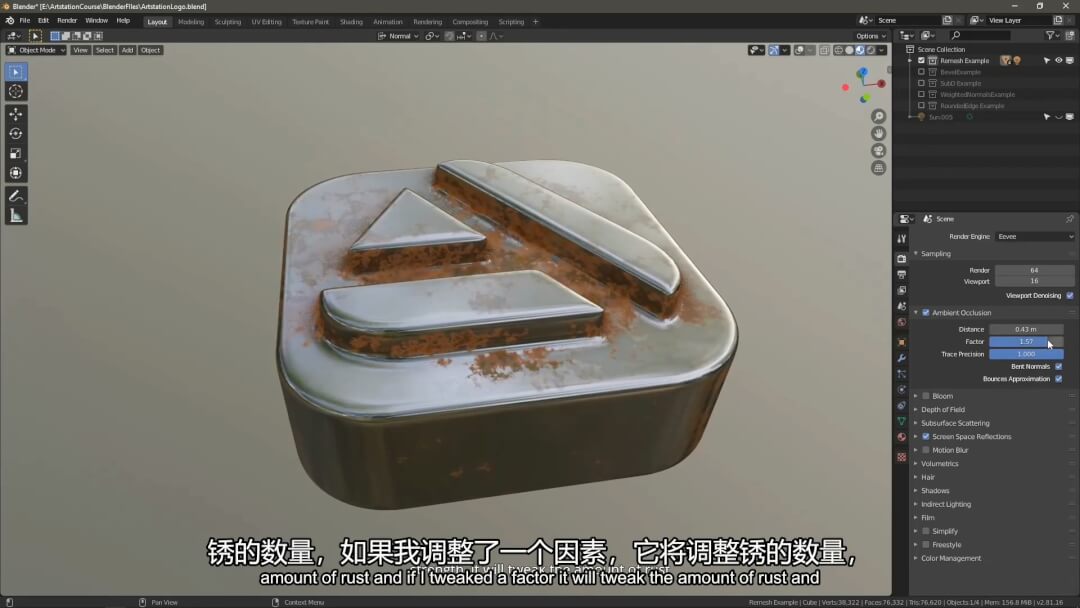Enable the BevelExample collection checkbox
Image resolution: width=1080 pixels, height=608 pixels.
click(921, 72)
